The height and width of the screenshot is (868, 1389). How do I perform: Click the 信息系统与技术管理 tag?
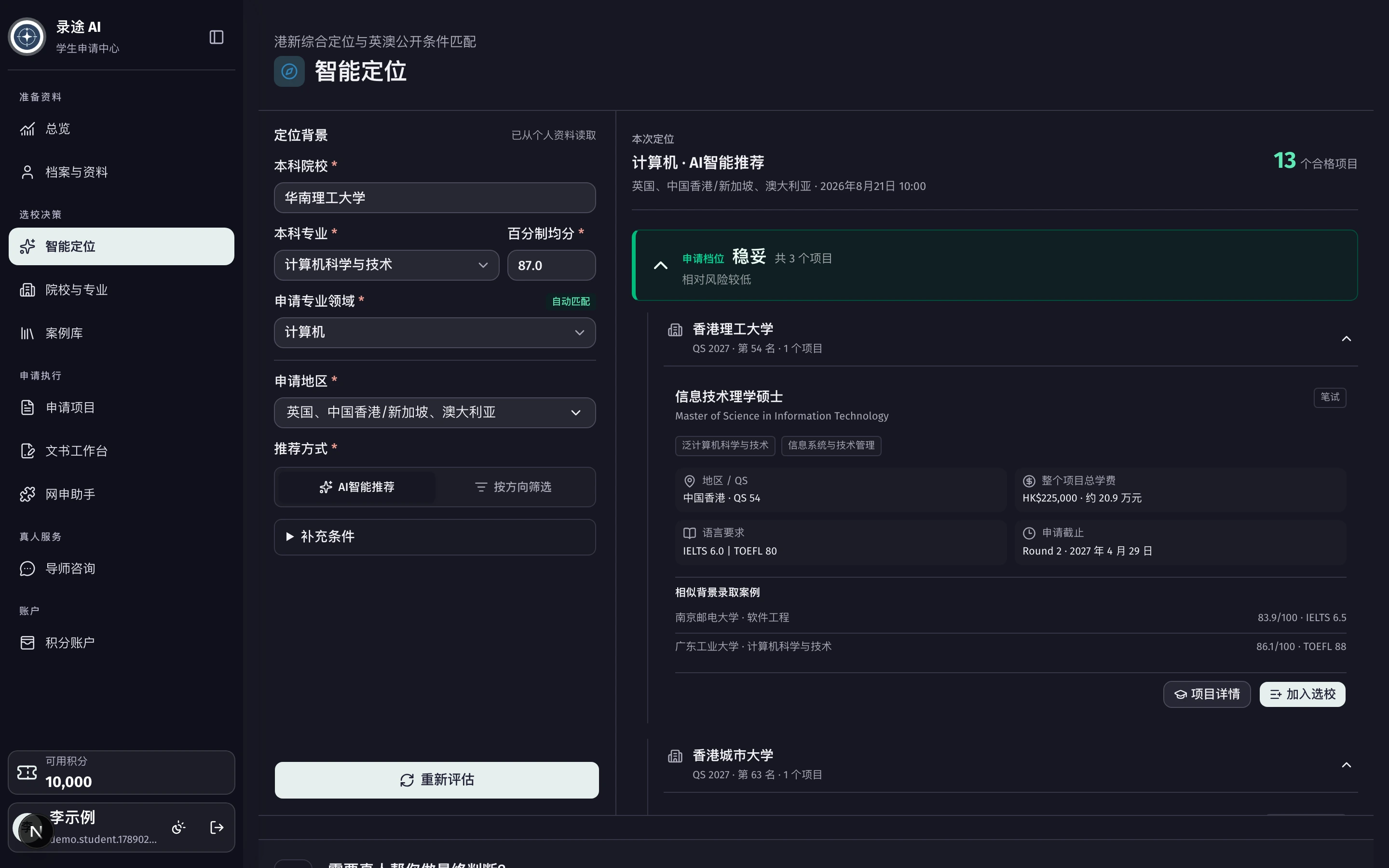831,446
